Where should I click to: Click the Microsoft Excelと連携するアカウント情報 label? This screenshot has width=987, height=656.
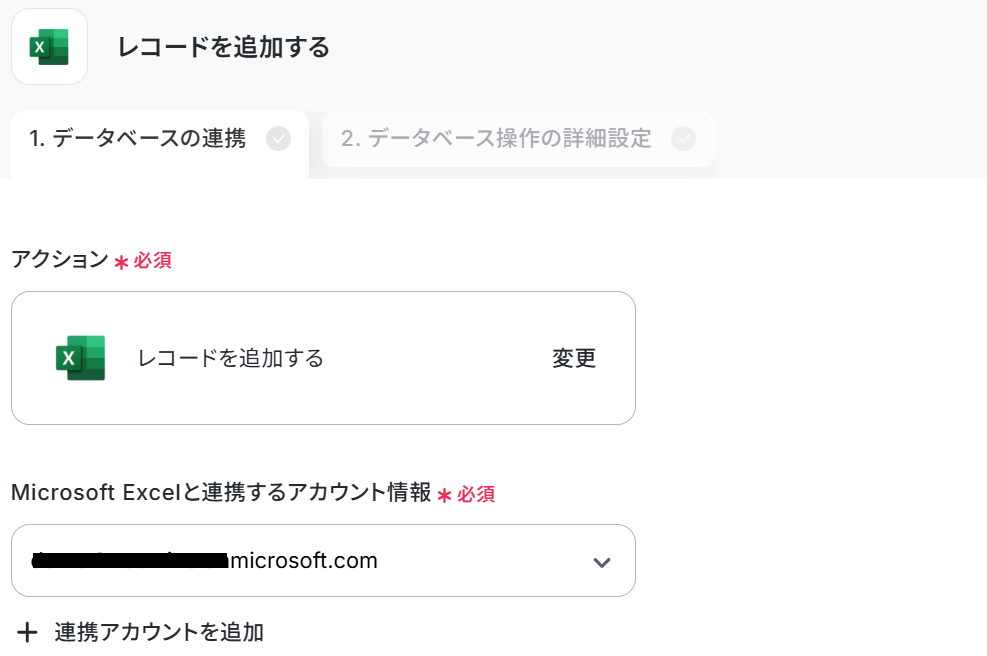[x=221, y=493]
